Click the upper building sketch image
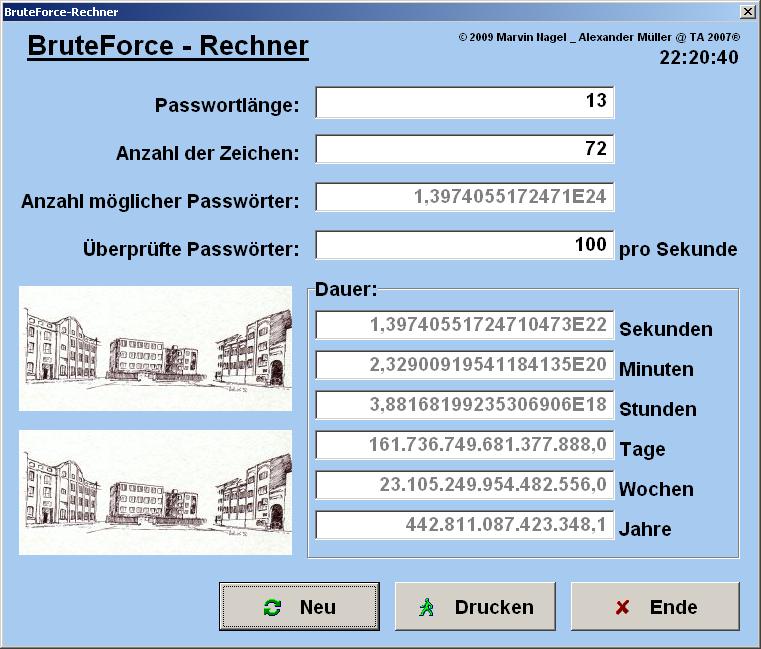 pos(156,348)
